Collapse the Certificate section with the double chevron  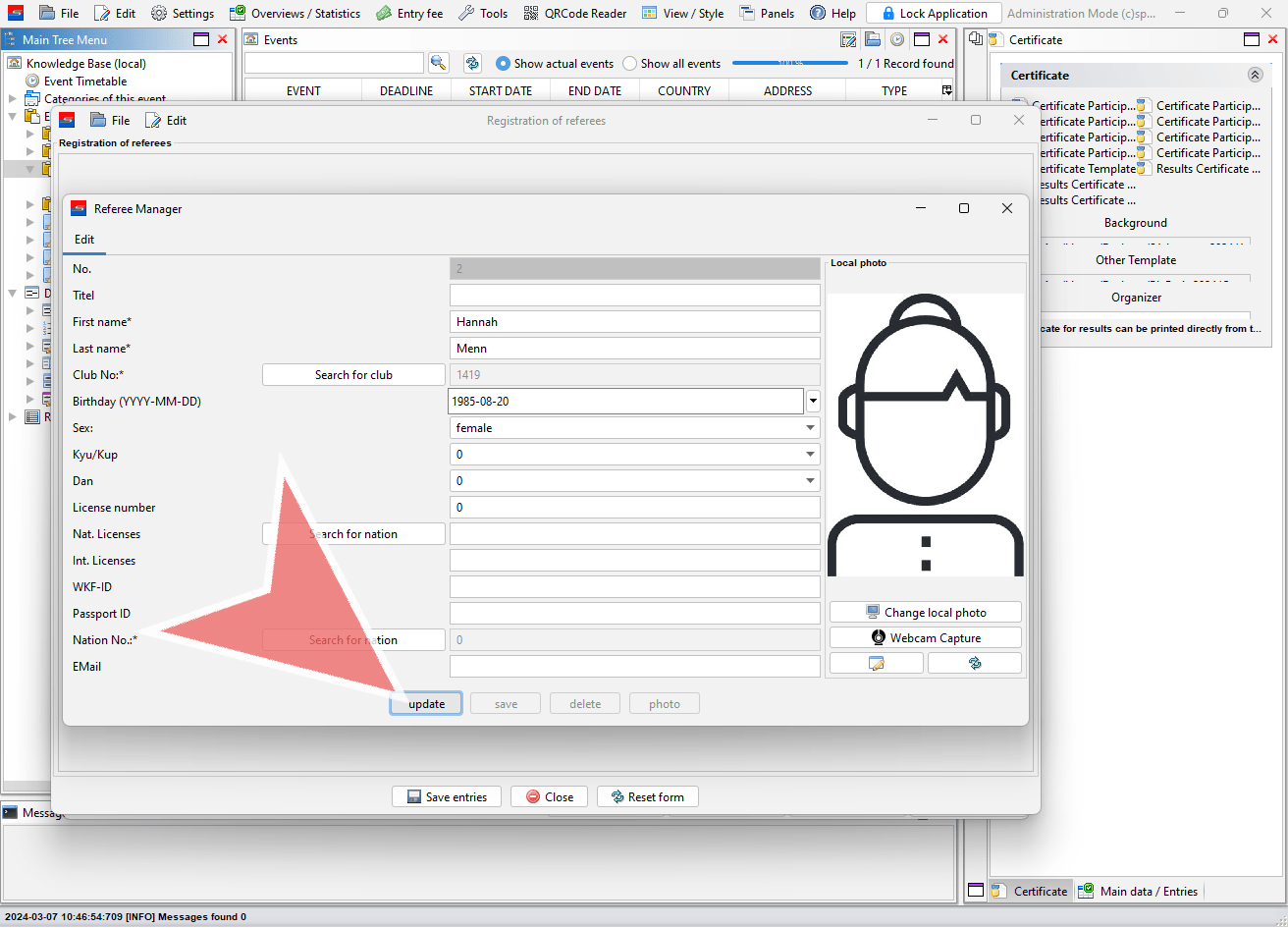1255,75
